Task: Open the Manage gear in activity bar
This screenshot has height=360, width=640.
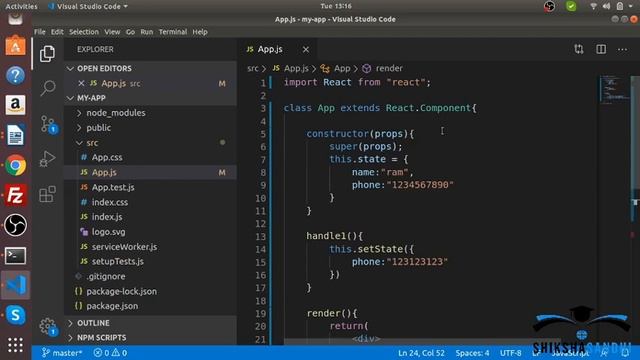Action: pos(48,327)
